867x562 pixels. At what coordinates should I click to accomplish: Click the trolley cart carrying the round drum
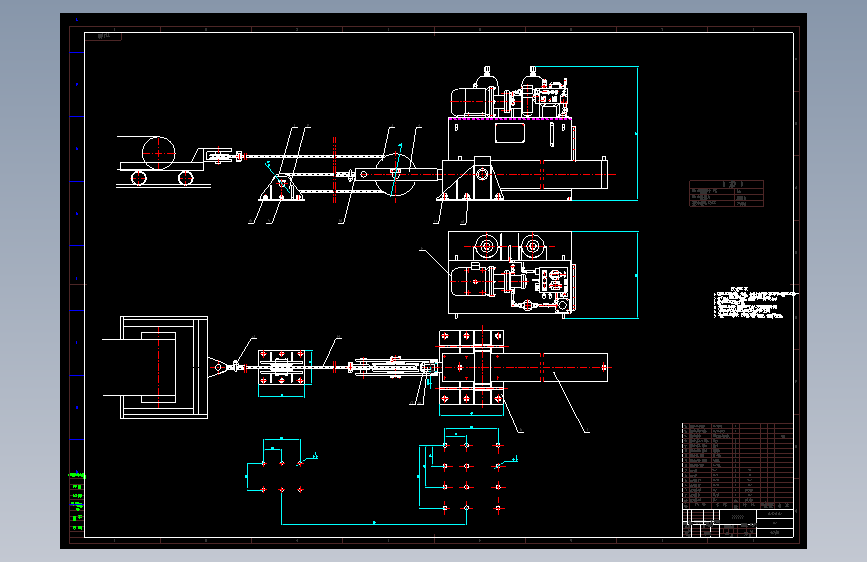[164, 162]
